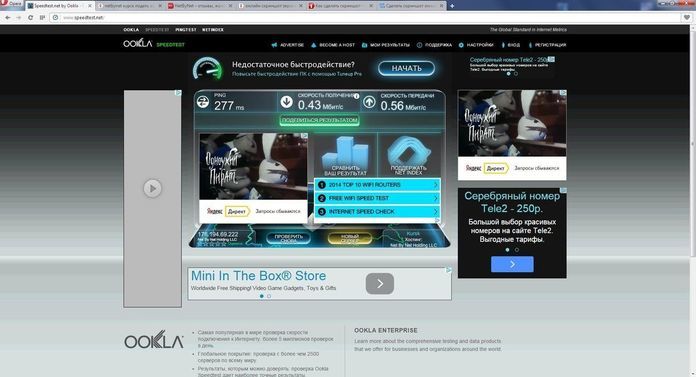696x377 pixels.
Task: Click the blue arrow button in Tele2 ad
Action: point(512,264)
